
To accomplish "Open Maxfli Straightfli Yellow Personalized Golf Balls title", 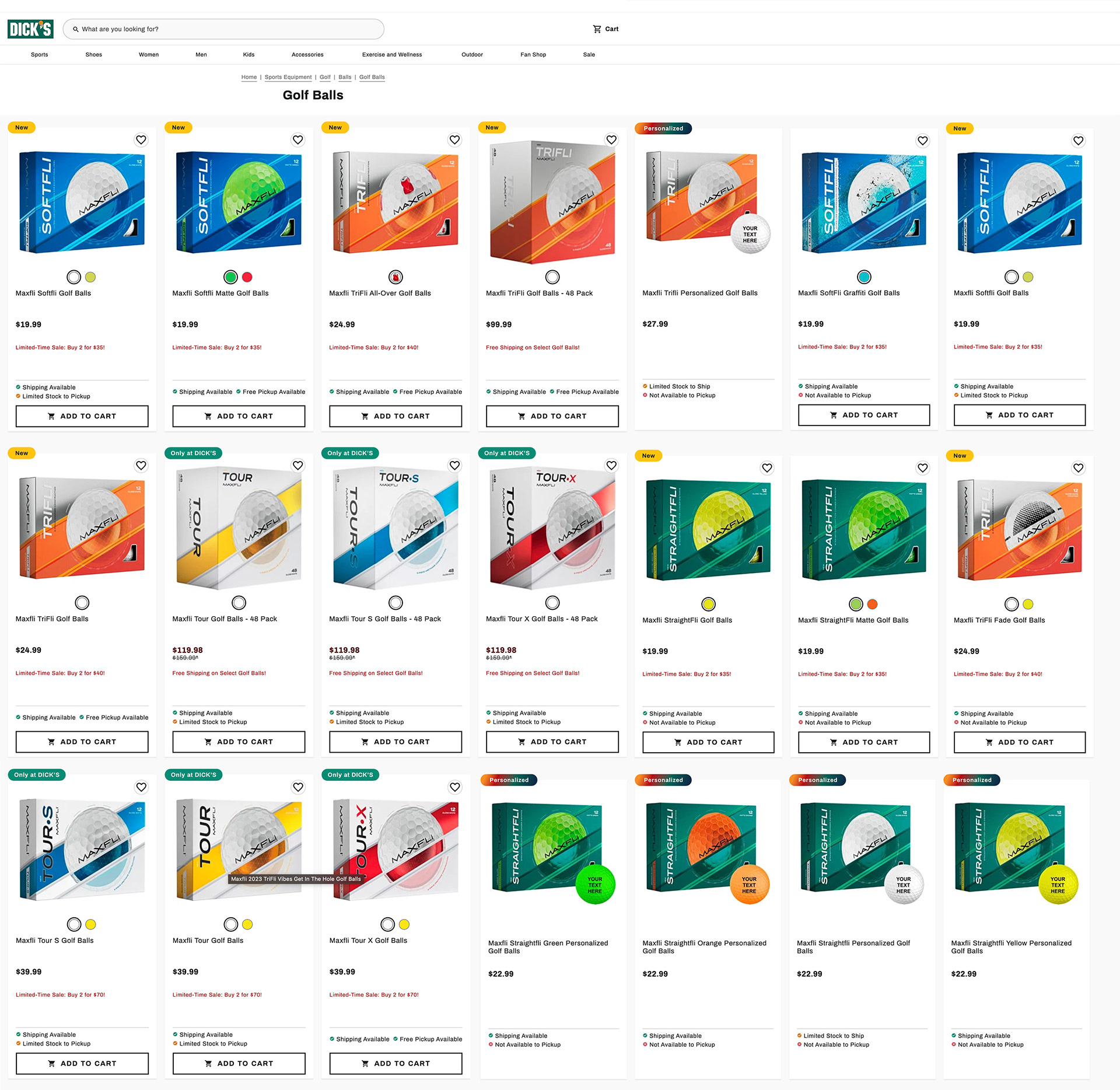I will [x=1011, y=946].
